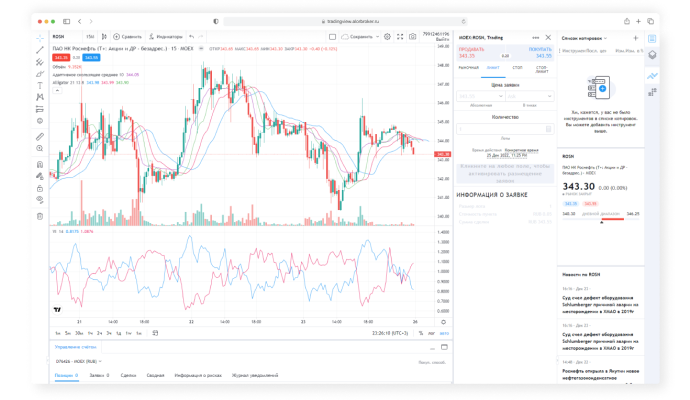
Task: Open the candlestick chart style selector
Action: (x=104, y=37)
